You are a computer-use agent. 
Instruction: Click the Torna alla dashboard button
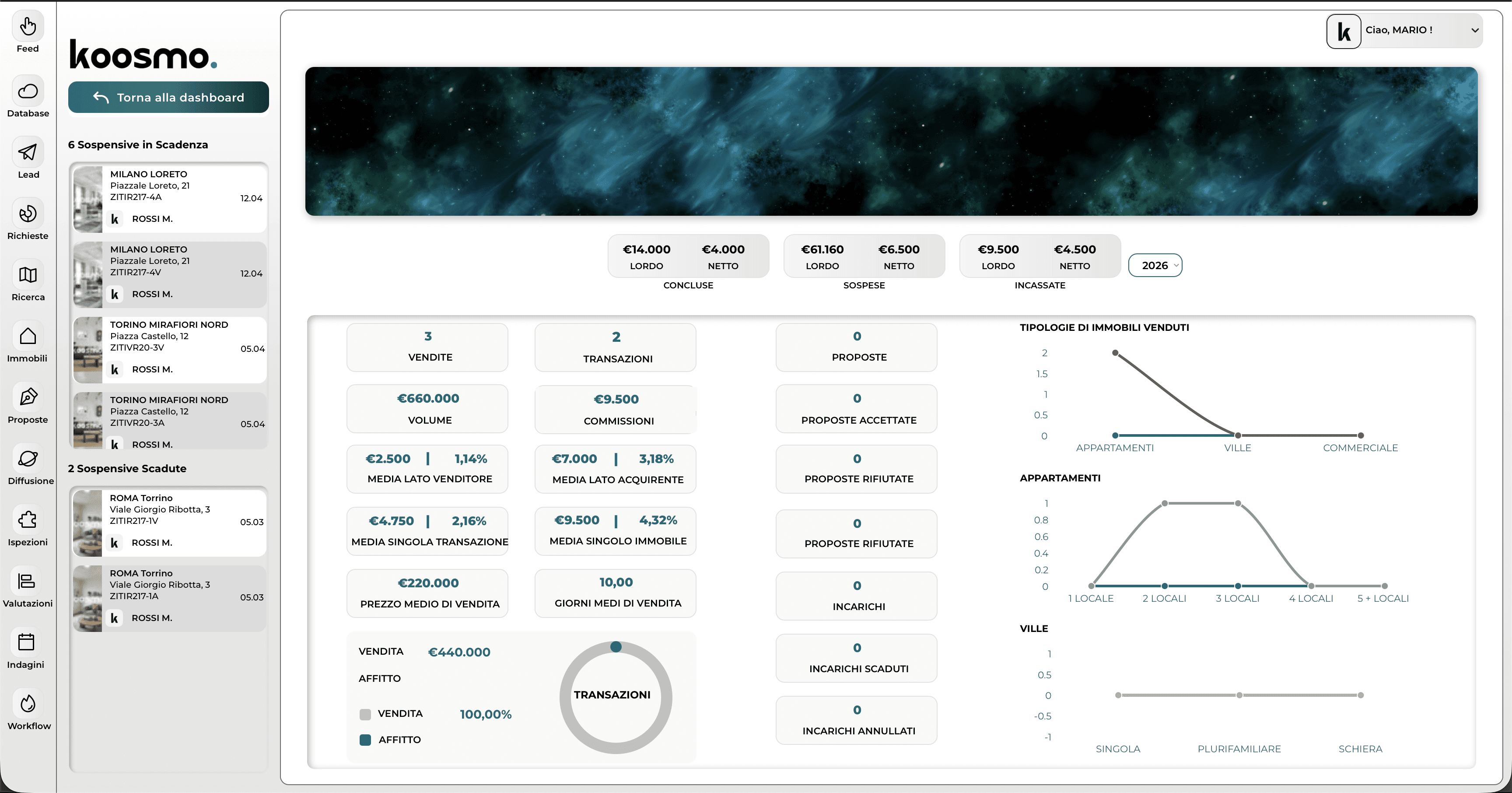[168, 98]
